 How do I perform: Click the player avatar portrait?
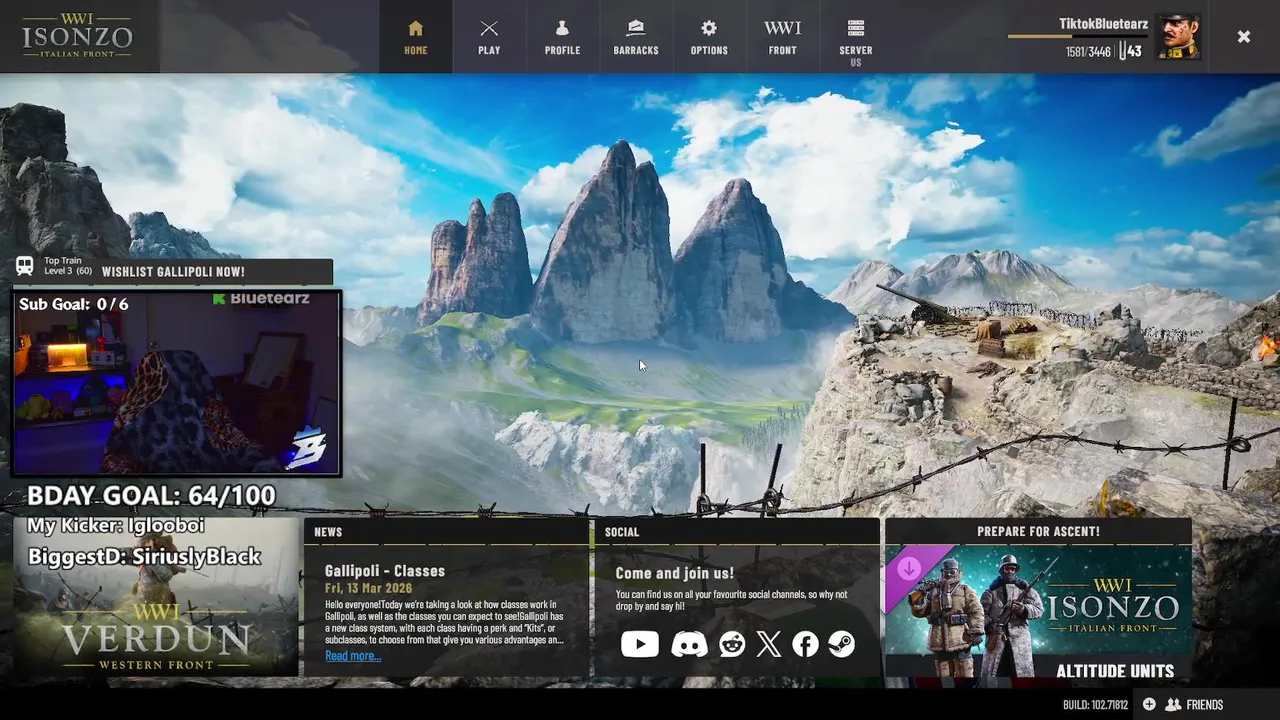1178,37
